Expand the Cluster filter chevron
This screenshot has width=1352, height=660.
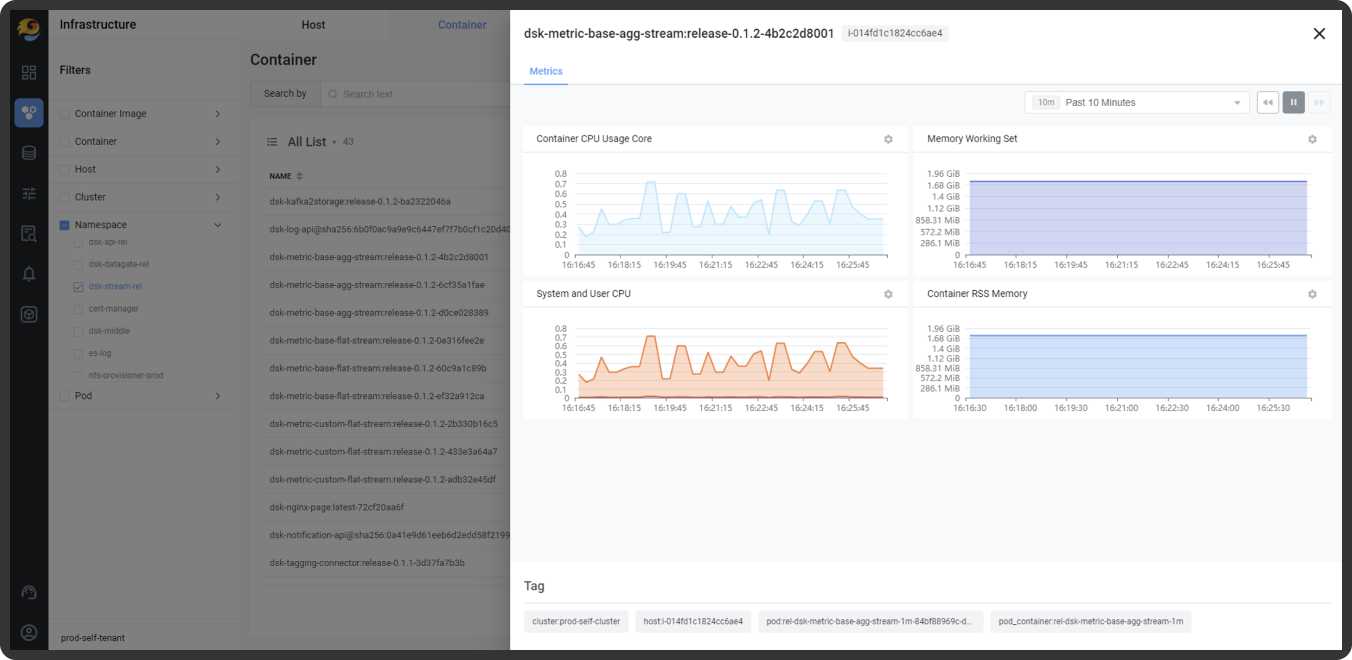tap(218, 197)
